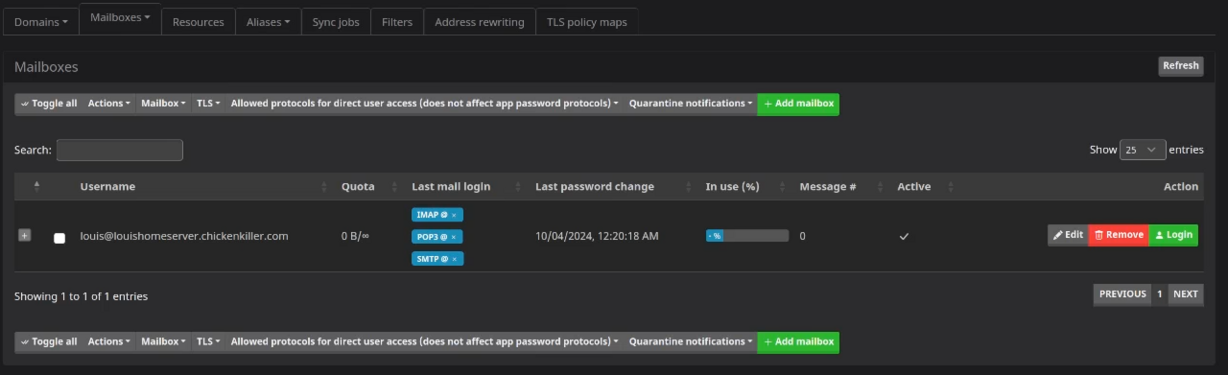Expand row details with the plus icon
This screenshot has height=375, width=1228.
[x=24, y=235]
